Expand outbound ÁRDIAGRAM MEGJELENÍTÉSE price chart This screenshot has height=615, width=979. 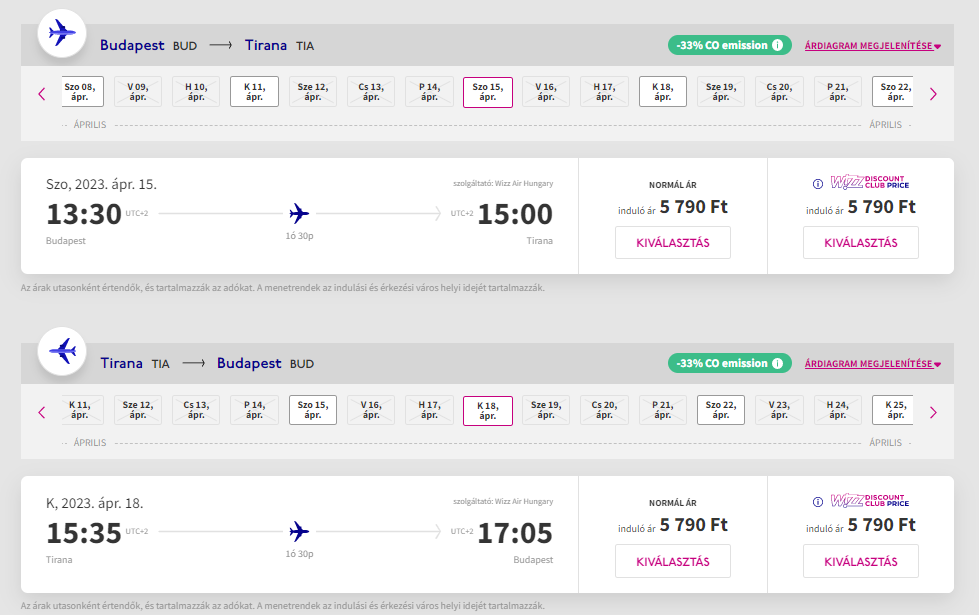tap(872, 46)
